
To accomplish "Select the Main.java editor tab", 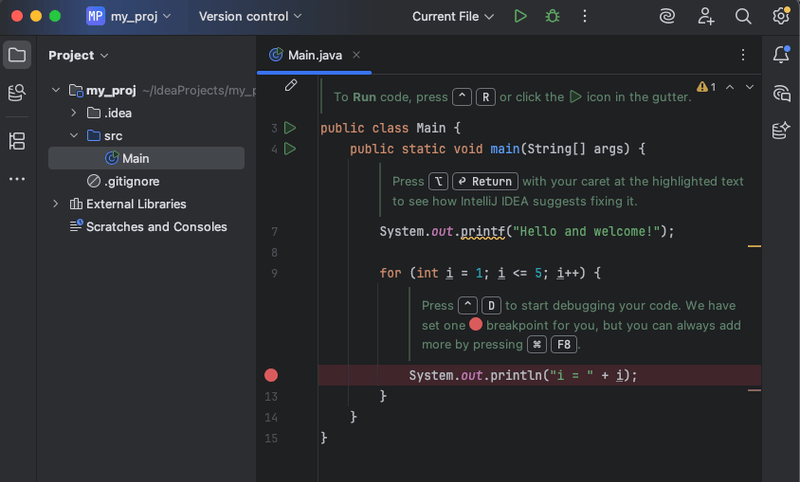I will tap(314, 55).
